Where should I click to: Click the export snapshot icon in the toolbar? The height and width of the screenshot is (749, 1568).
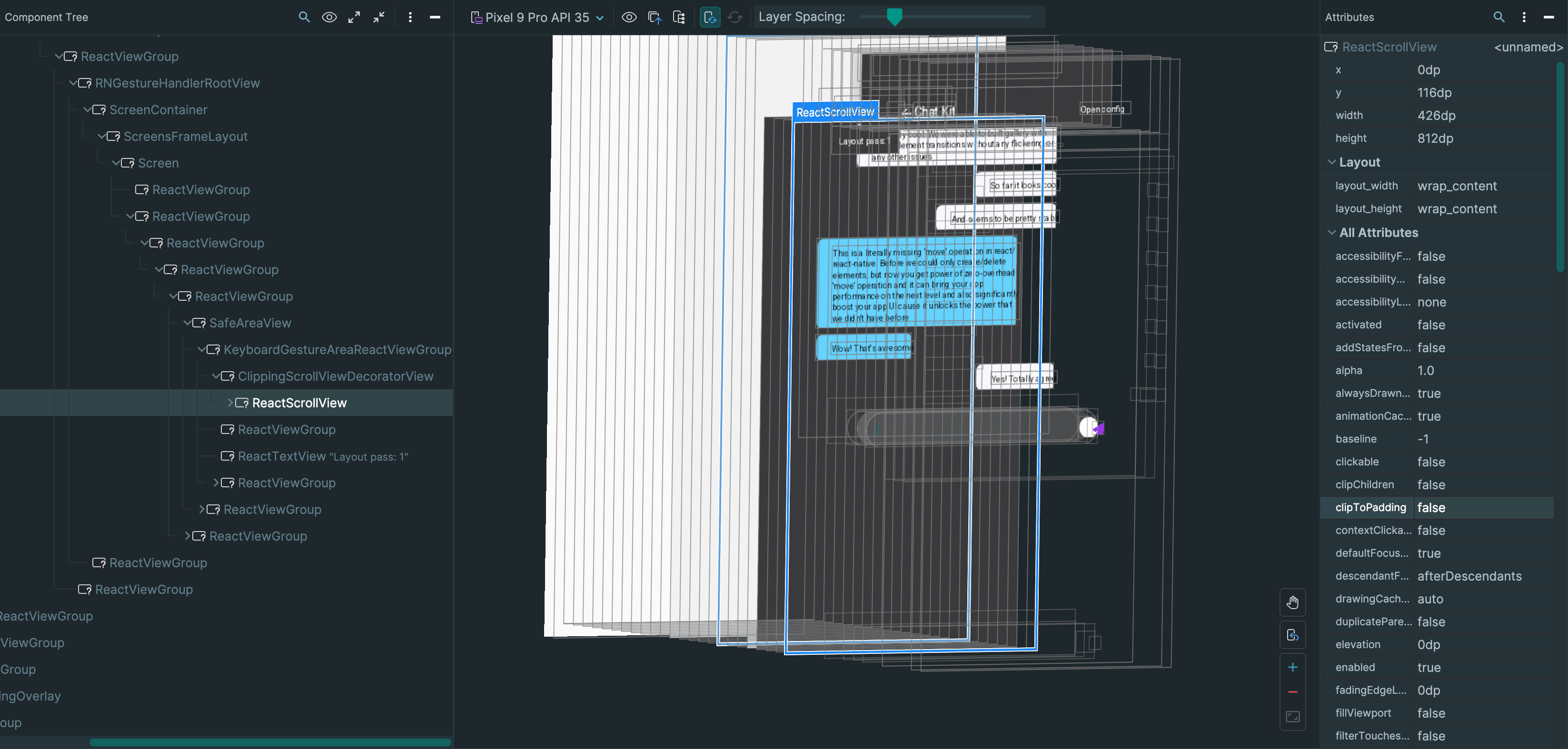click(x=655, y=17)
